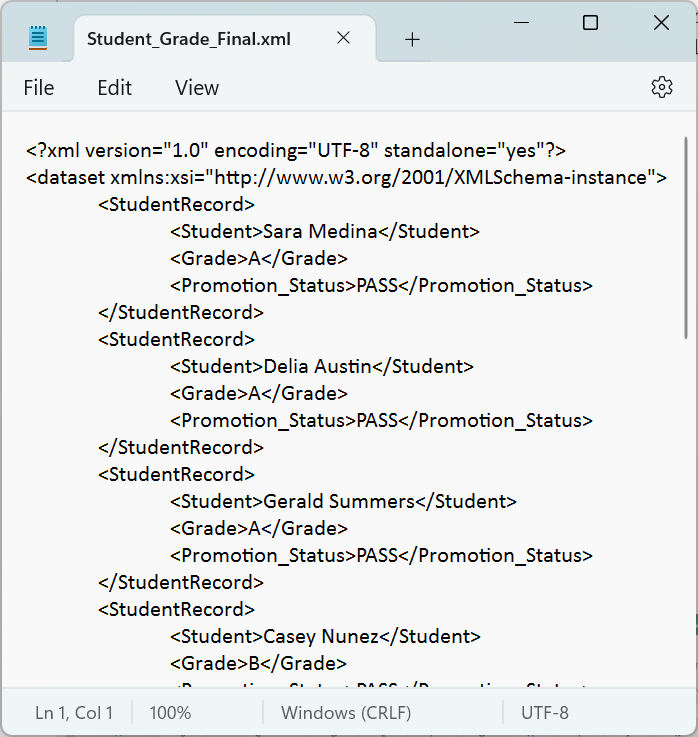Open the View menu
Image resolution: width=698 pixels, height=737 pixels.
197,88
